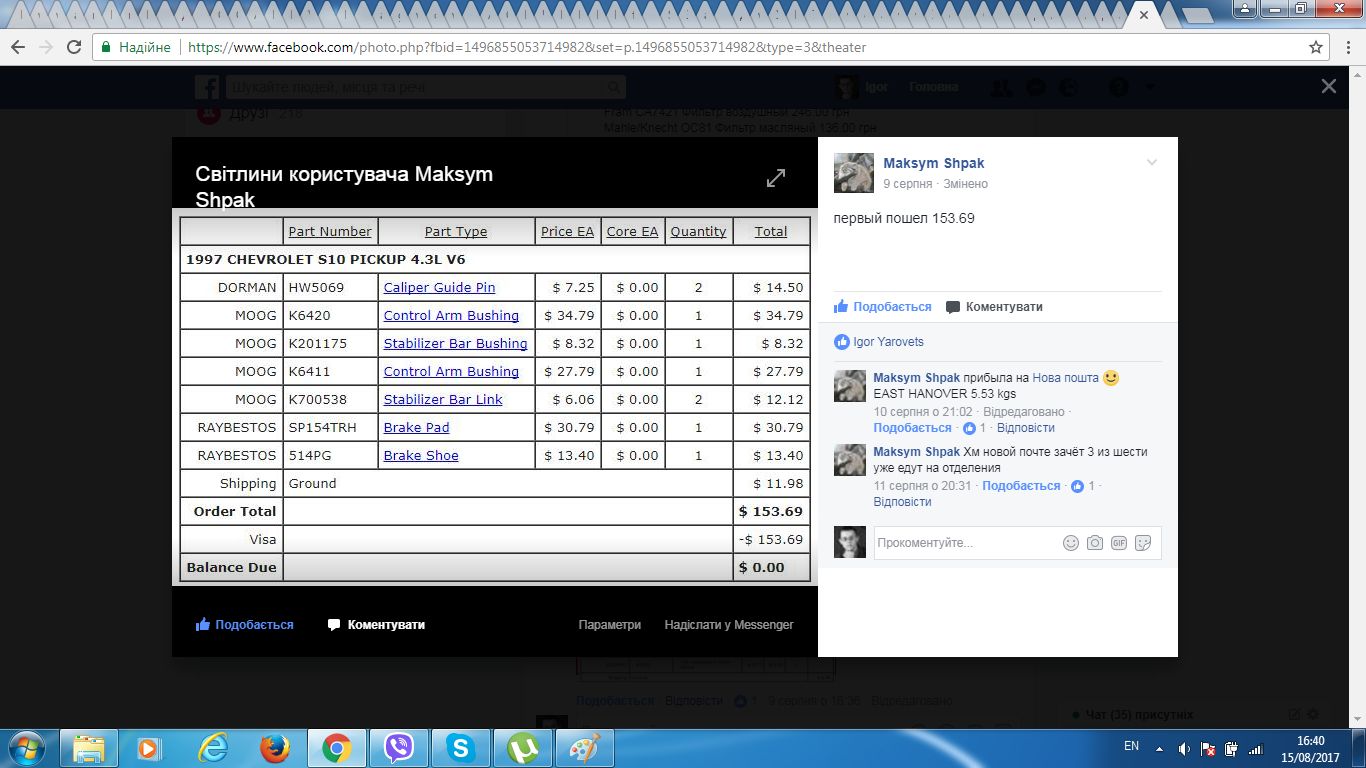Close the photo theater with the X
Image resolution: width=1366 pixels, height=768 pixels.
pos(1329,87)
